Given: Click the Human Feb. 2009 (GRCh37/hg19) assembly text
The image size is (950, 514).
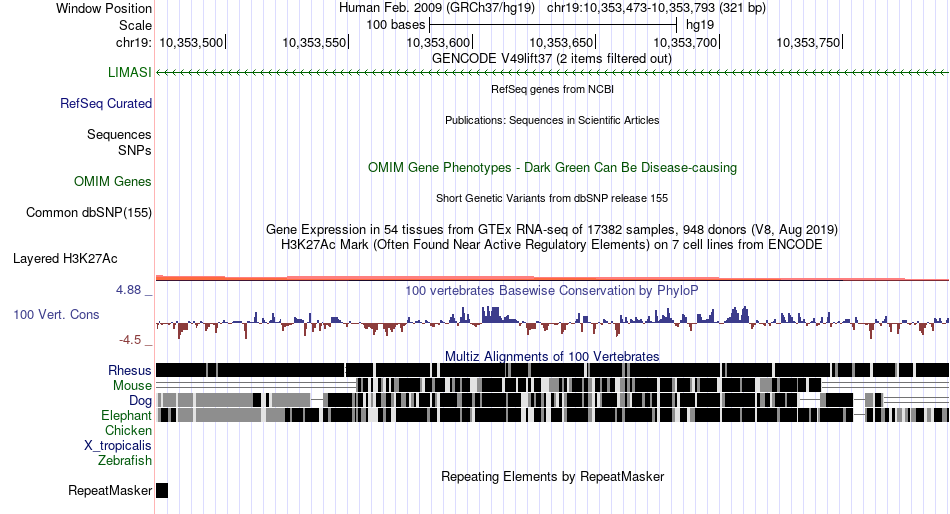Looking at the screenshot, I should pos(437,8).
